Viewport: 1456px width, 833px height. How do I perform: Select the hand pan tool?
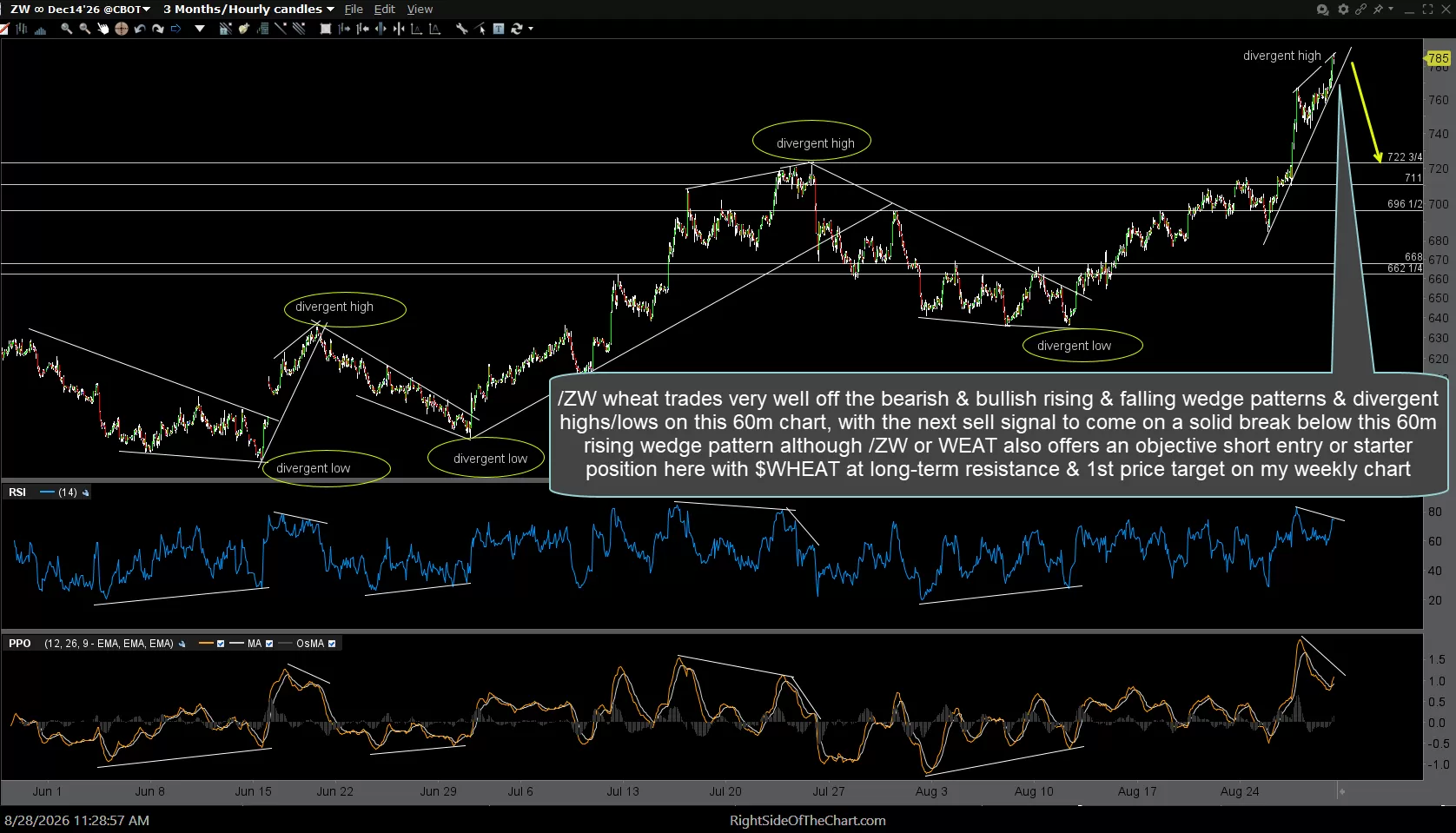[103, 29]
